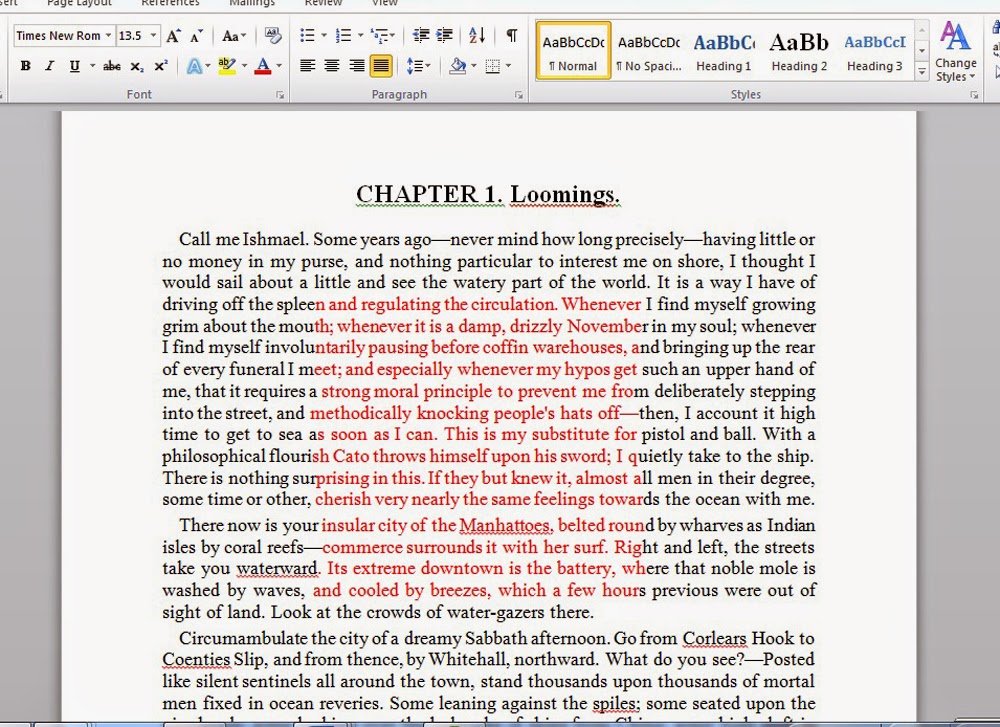Toggle Subscript formatting
1000x727 pixels.
point(136,66)
